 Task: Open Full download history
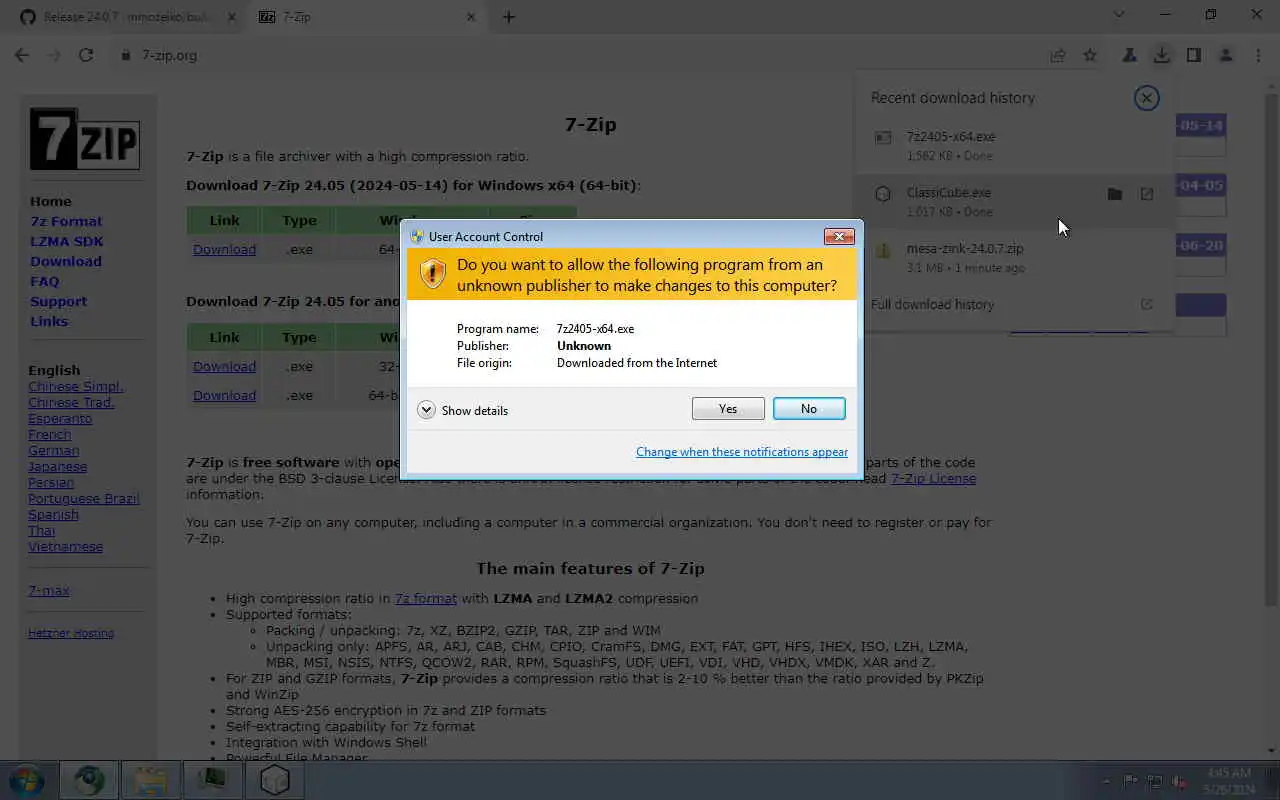click(x=932, y=304)
